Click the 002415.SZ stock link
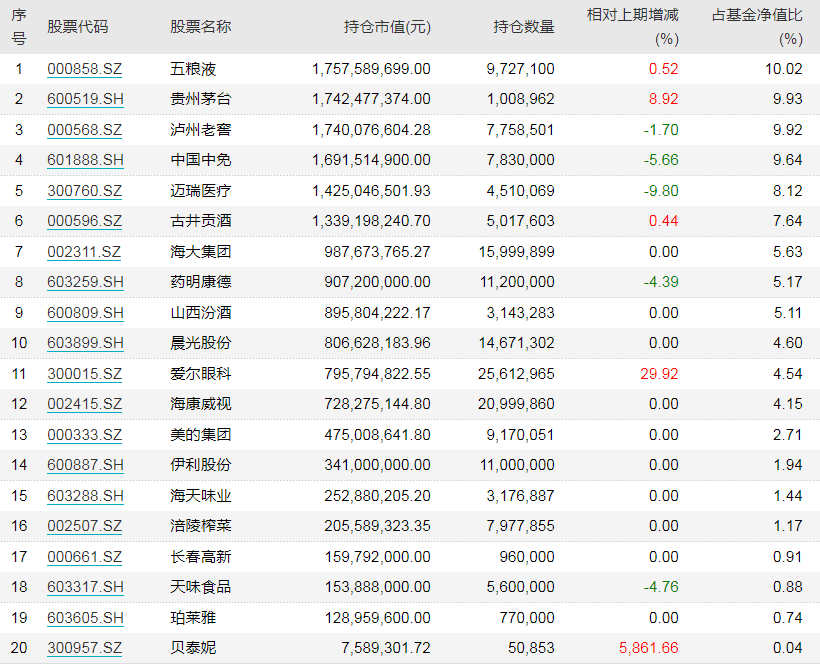Viewport: 820px width, 665px height. [84, 404]
